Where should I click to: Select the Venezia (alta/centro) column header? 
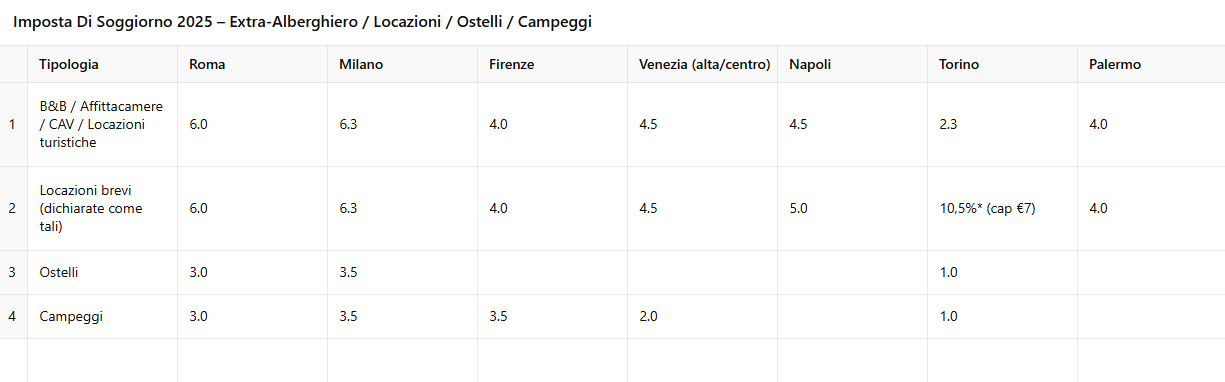tap(702, 64)
